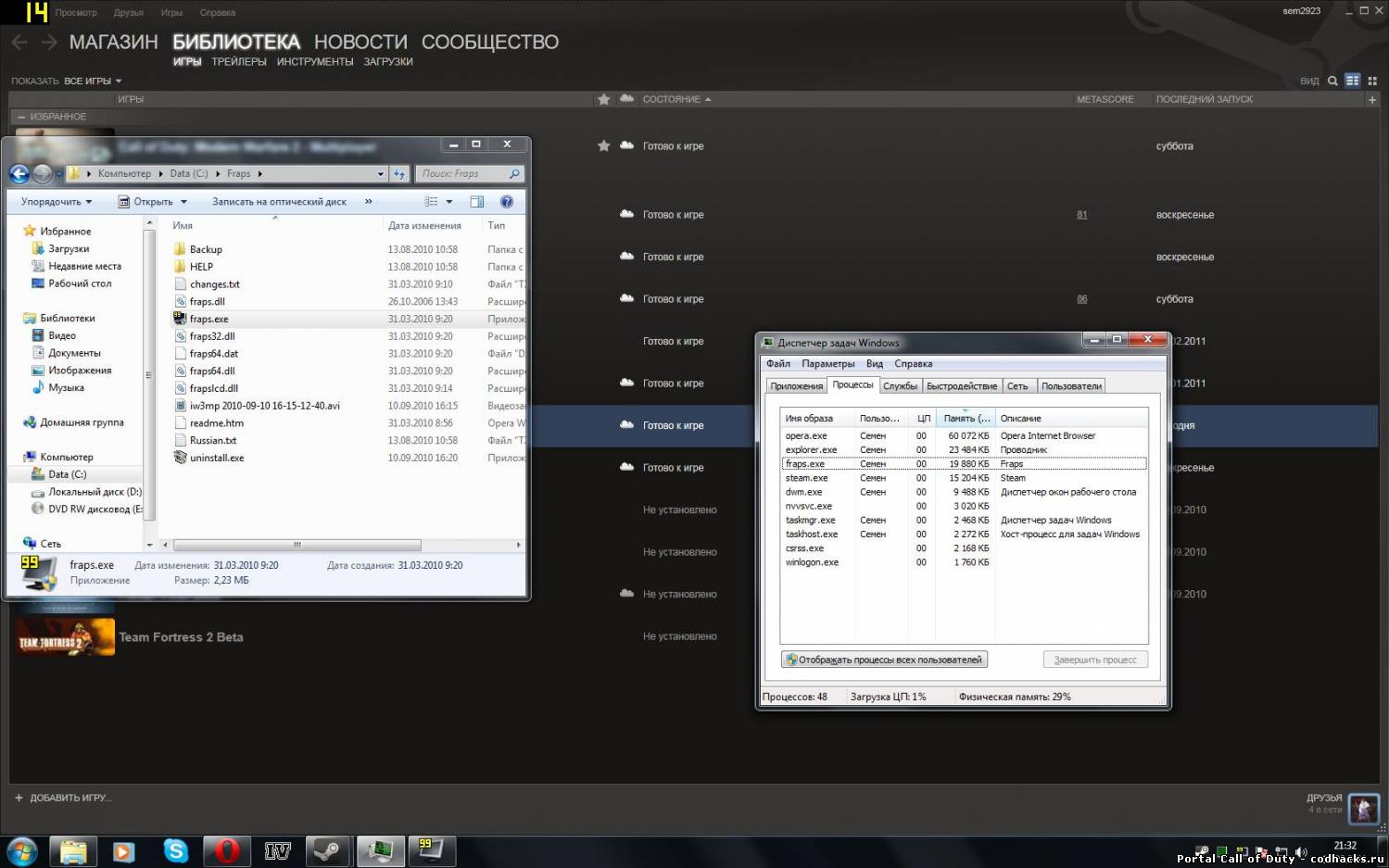This screenshot has width=1389, height=868.
Task: Open ТРЕЙЛЕРЫ subtab in Steam library
Action: point(239,62)
